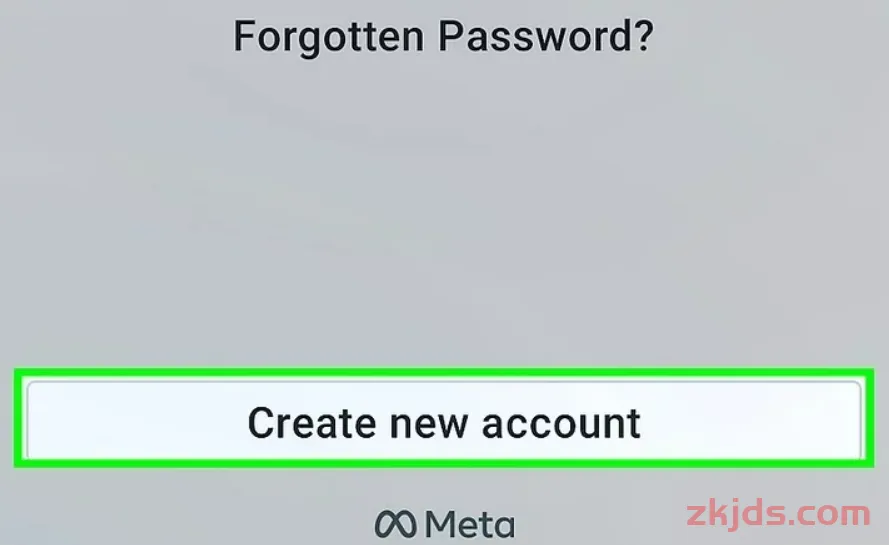Click the Meta infinity logo icon

[x=395, y=523]
